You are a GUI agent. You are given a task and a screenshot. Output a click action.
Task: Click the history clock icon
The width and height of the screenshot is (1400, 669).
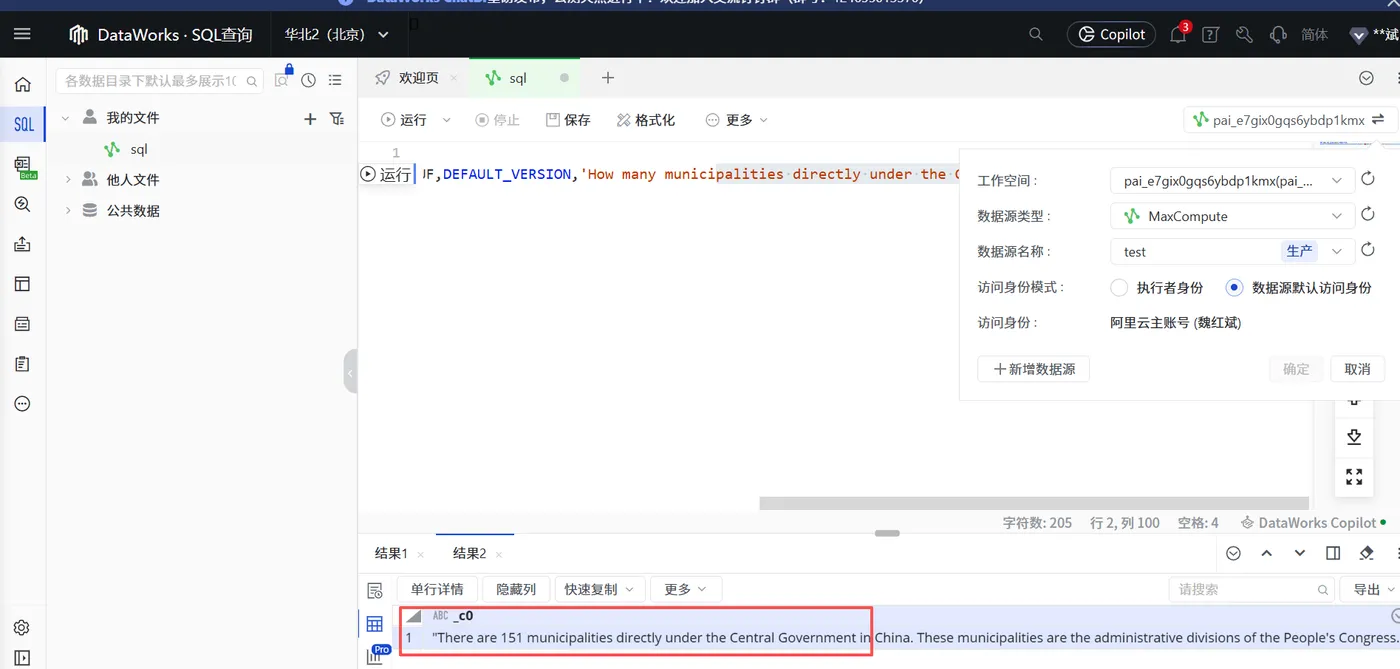(308, 80)
